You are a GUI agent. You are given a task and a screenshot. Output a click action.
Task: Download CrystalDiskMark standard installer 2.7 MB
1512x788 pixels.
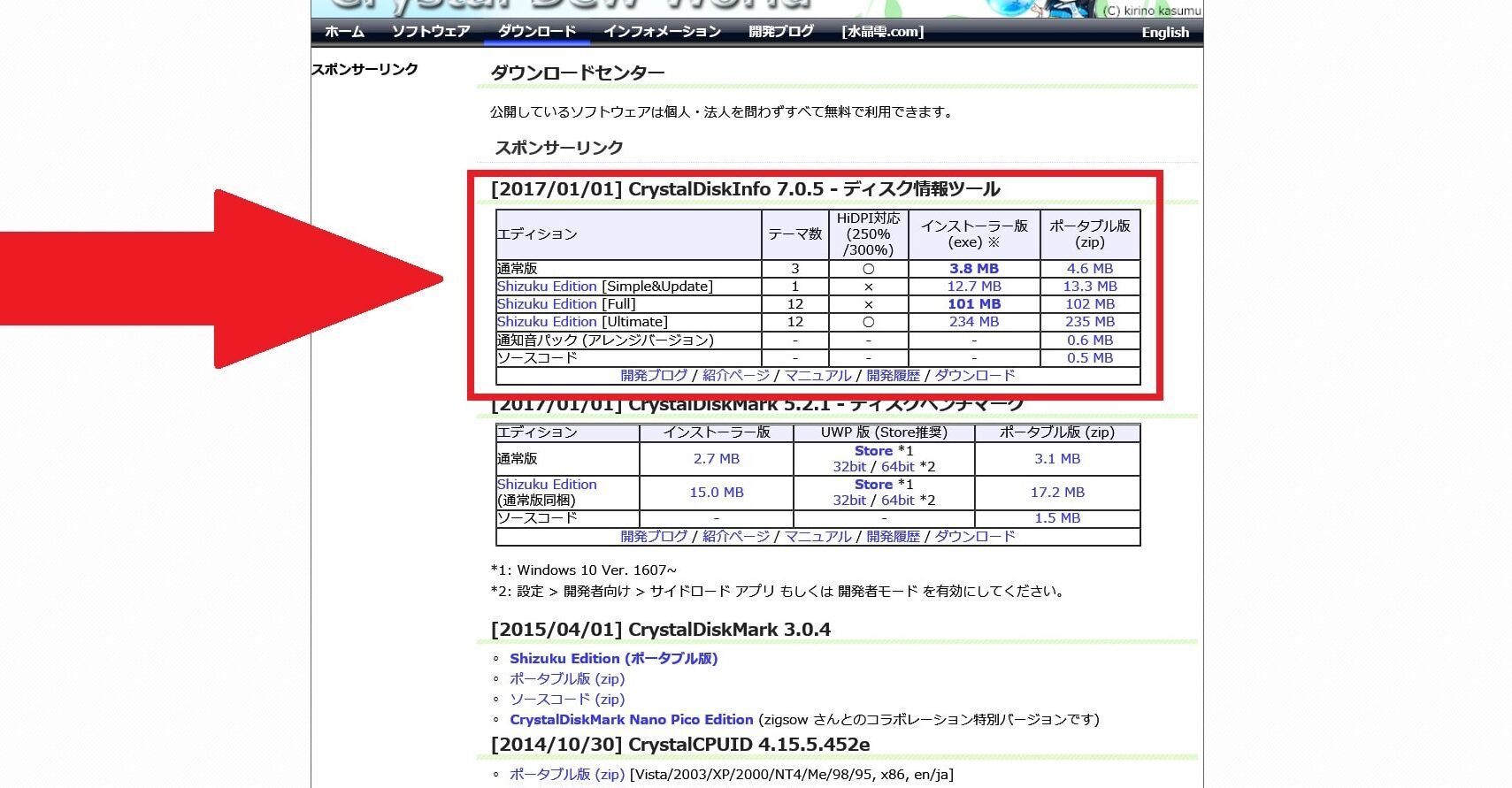pos(717,459)
